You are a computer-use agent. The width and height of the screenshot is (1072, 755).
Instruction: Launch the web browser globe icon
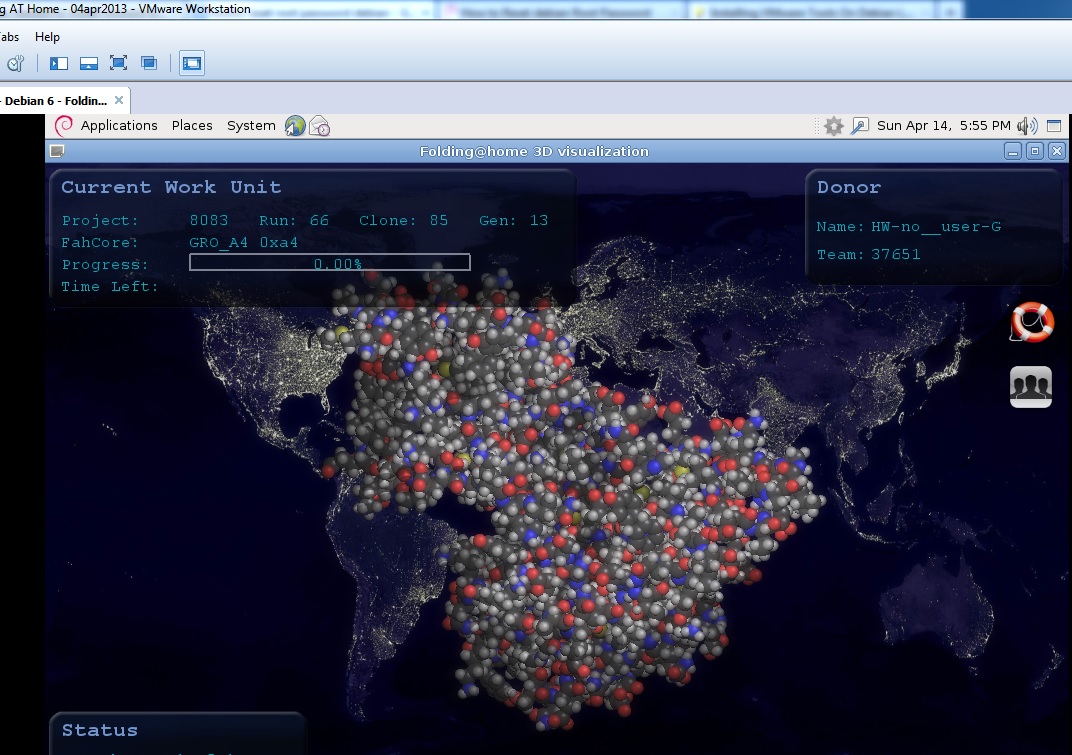[x=295, y=126]
